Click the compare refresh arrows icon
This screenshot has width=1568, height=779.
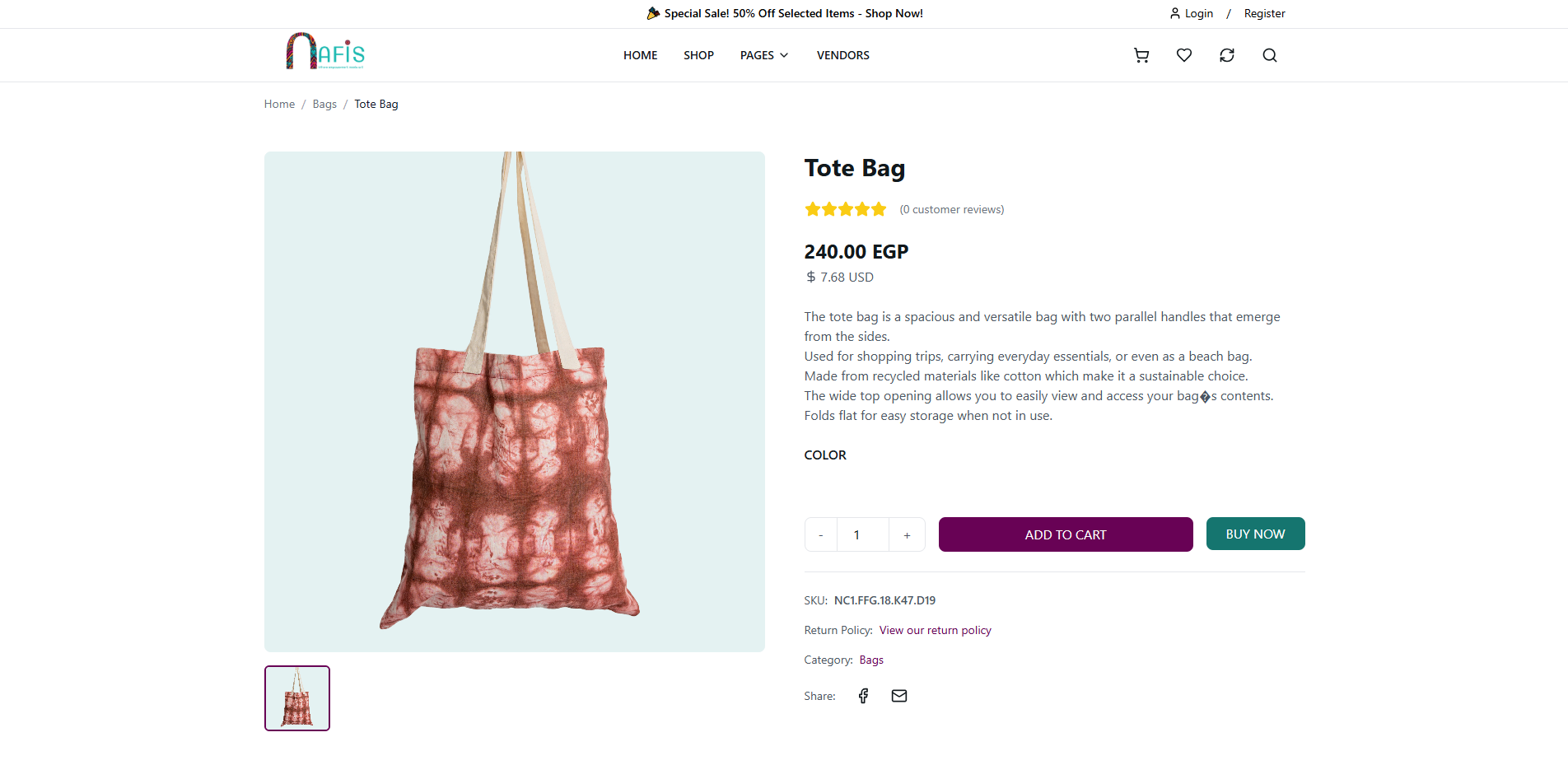point(1227,55)
